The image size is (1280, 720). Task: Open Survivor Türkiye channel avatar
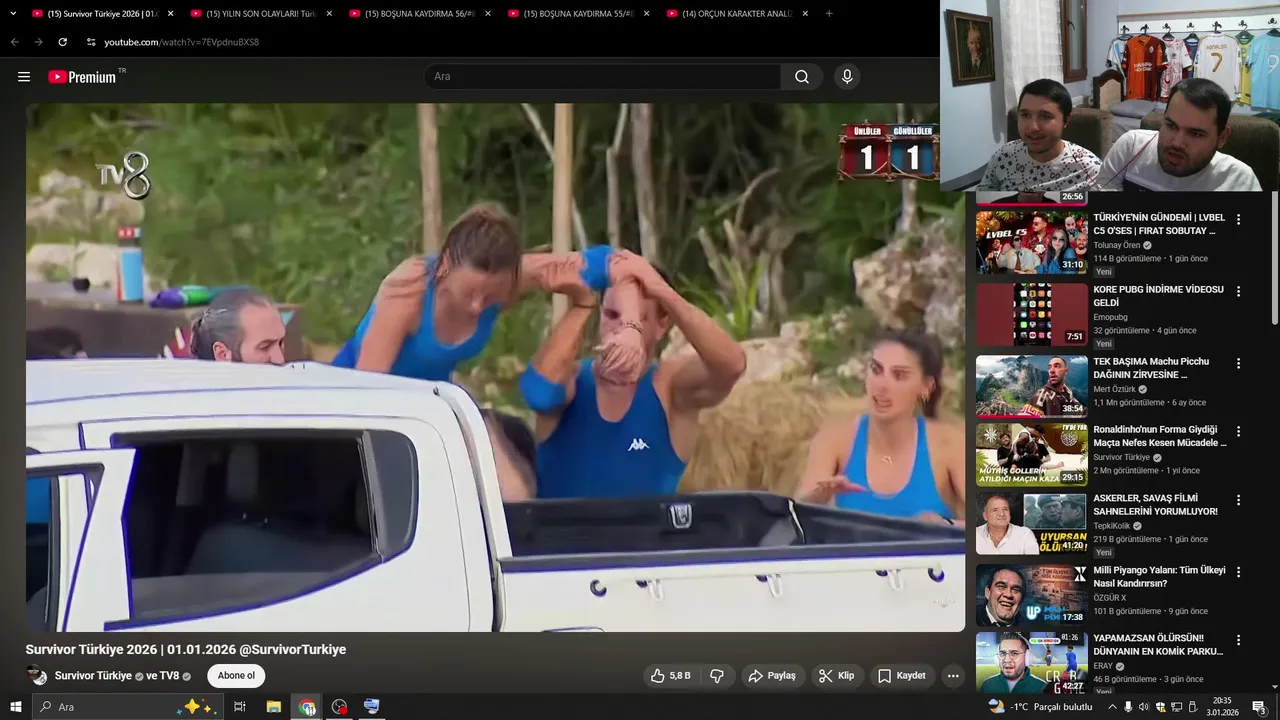tap(37, 676)
